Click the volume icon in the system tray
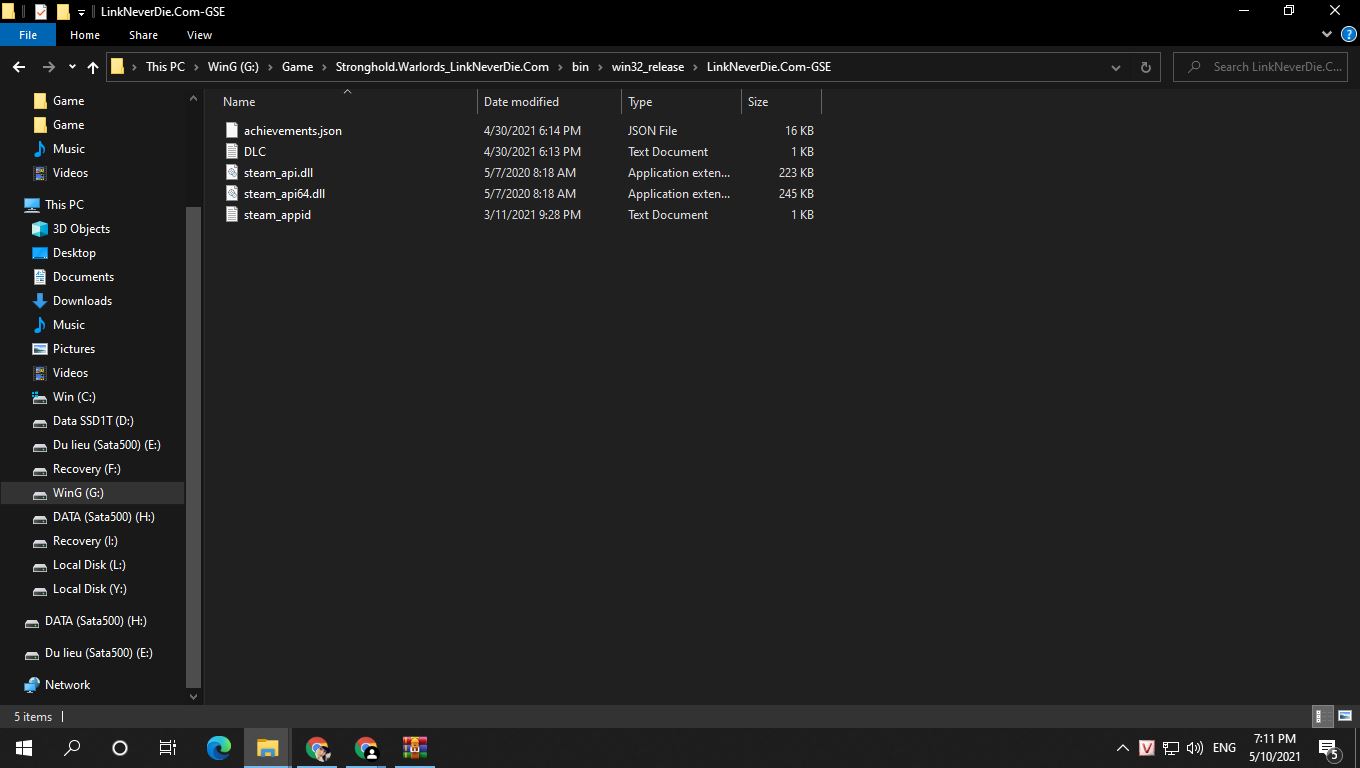1360x768 pixels. [1194, 747]
